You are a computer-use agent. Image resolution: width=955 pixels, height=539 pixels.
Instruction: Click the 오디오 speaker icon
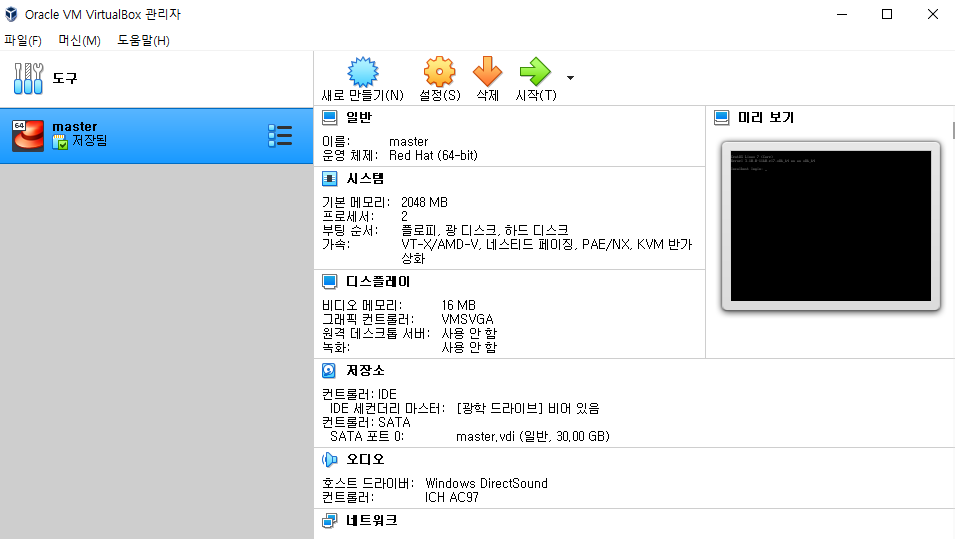point(329,459)
